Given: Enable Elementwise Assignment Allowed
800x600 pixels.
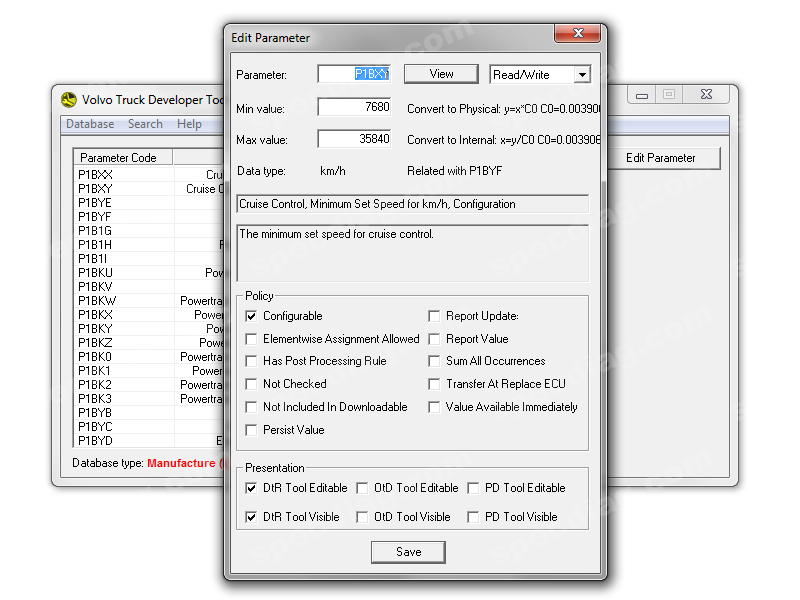Looking at the screenshot, I should tap(251, 339).
